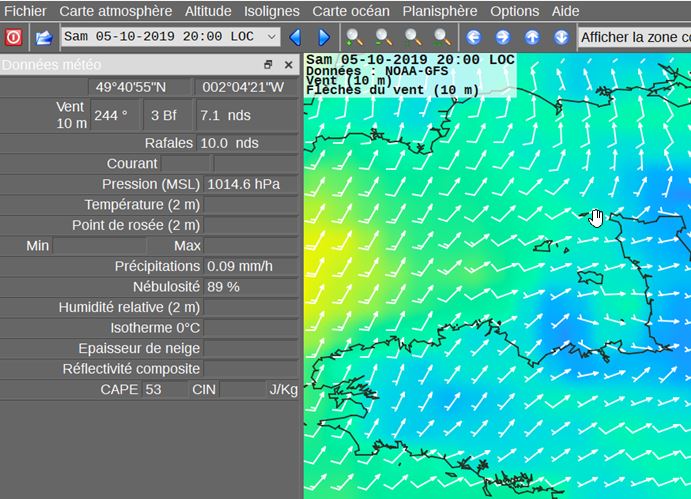
Task: Go to next forecast time arrow
Action: [x=324, y=37]
